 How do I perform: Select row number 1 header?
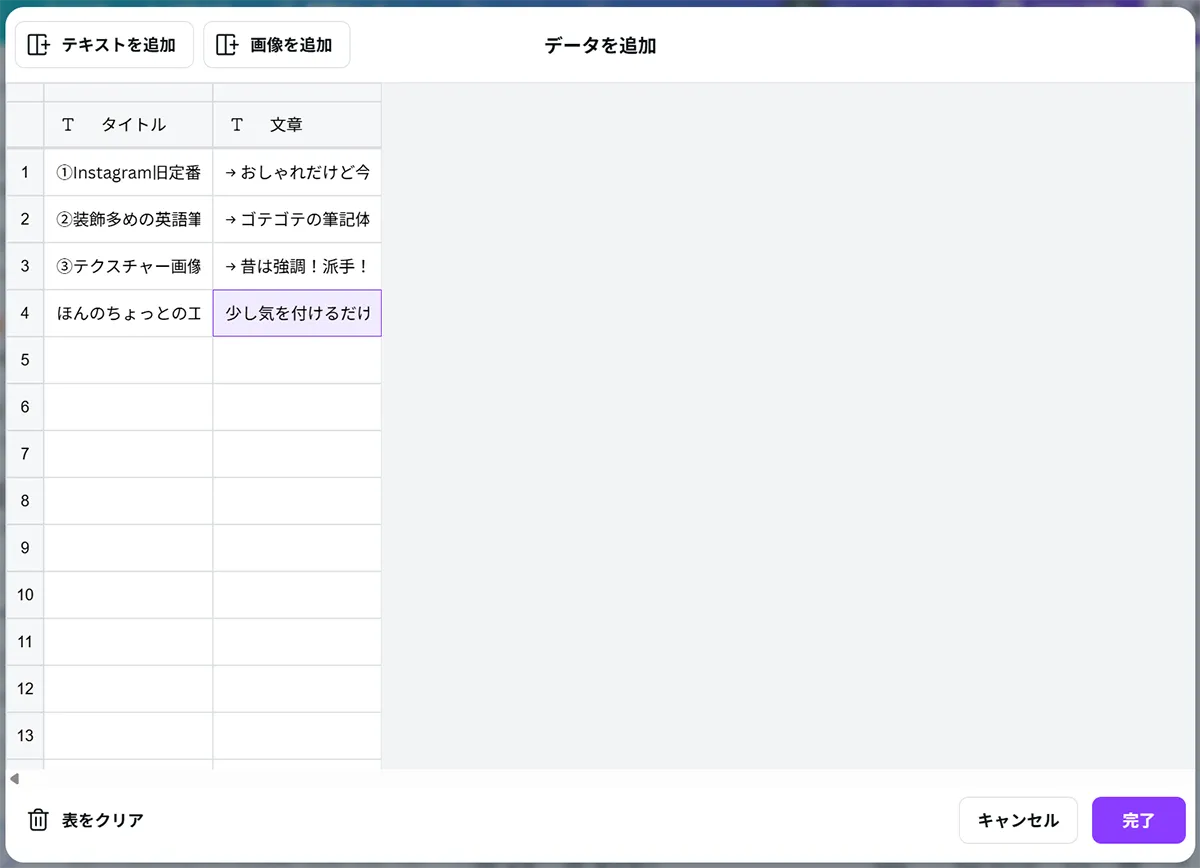(x=25, y=172)
